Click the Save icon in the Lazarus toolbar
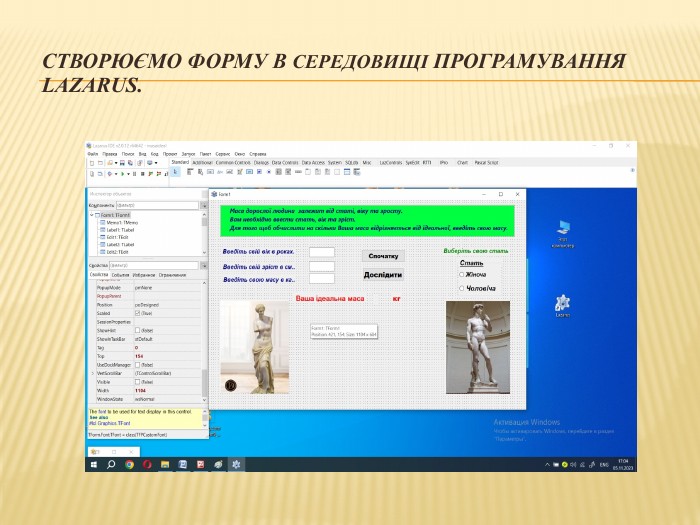 (122, 163)
